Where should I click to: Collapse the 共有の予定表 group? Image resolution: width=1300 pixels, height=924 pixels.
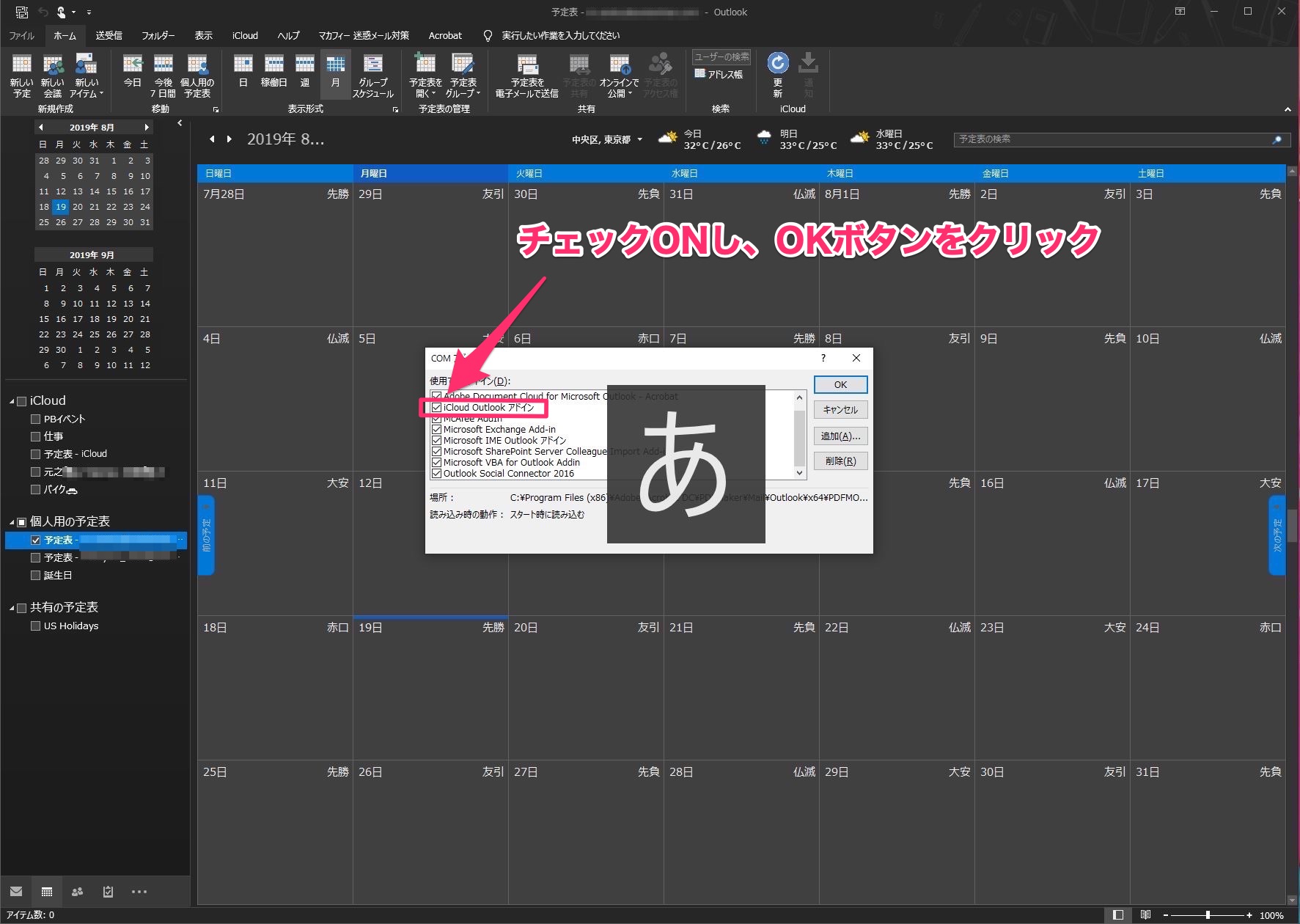tap(12, 608)
